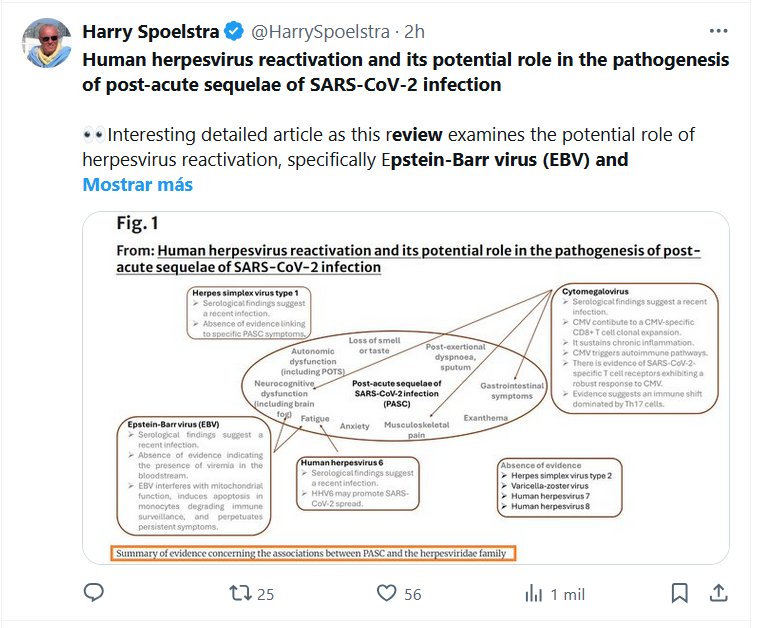Screen dimensions: 762x628
Task: Open the tweet via the 2h timestamp
Action: (x=414, y=32)
